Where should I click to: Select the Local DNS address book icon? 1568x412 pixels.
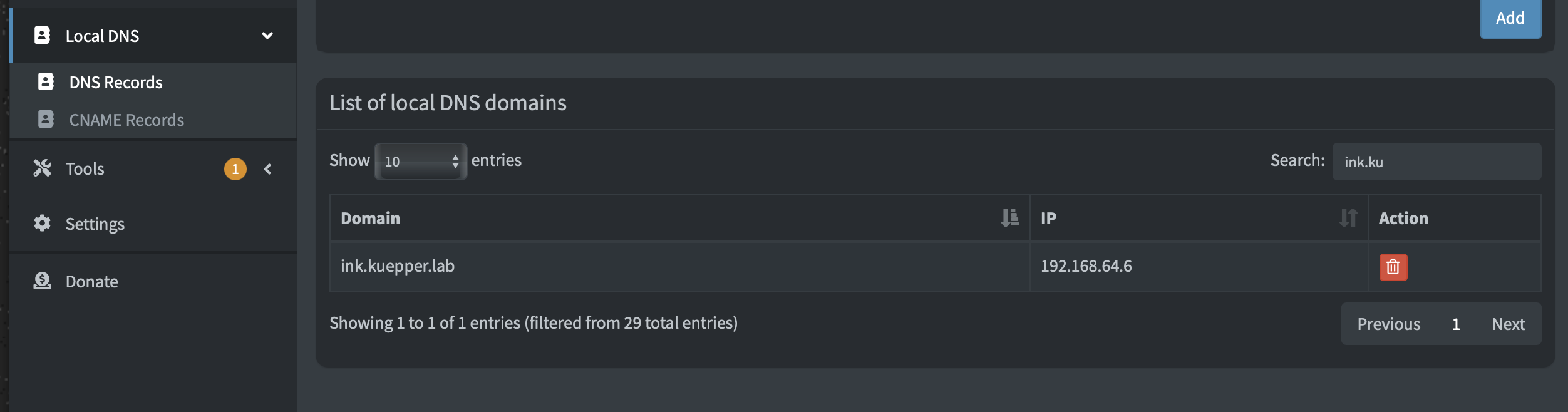(x=41, y=36)
